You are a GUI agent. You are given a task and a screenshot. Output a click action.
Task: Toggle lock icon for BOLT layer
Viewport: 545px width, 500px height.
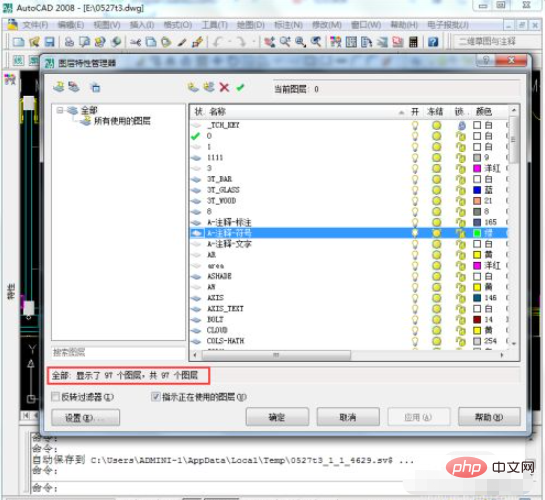coord(461,319)
